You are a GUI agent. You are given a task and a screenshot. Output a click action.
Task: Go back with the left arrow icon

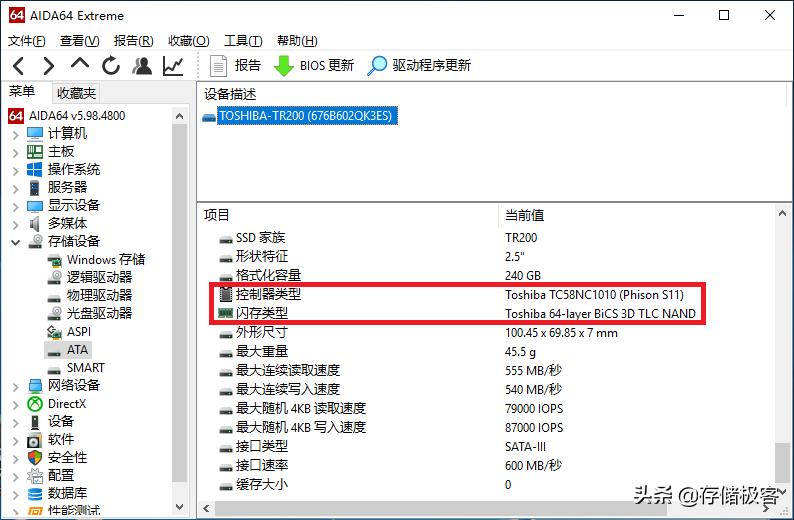[x=18, y=66]
